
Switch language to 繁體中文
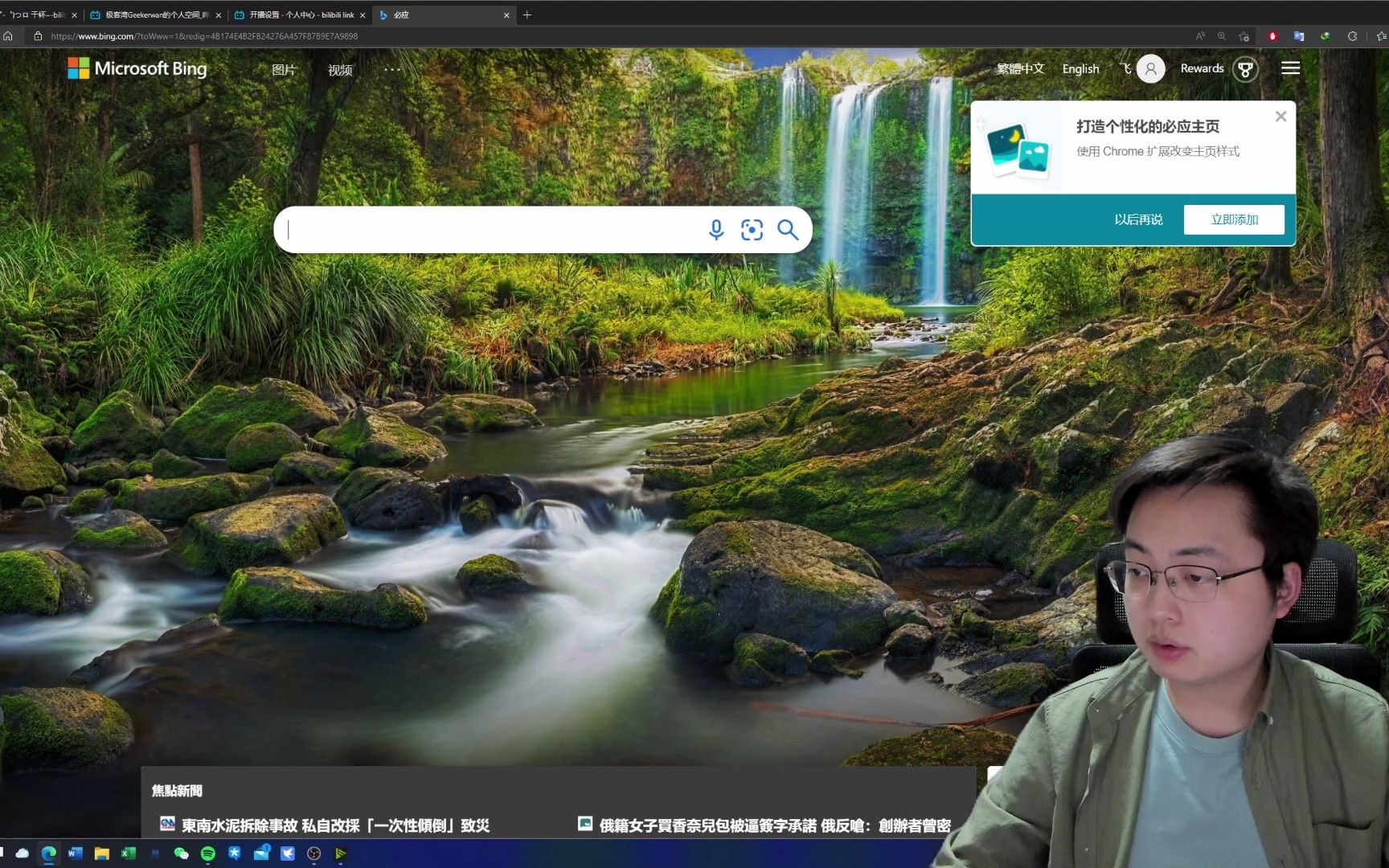[x=1020, y=69]
